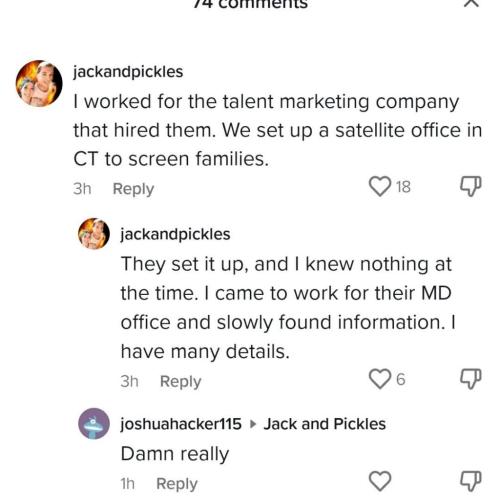The width and height of the screenshot is (500, 500).
Task: Reply to the talent marketing company comment
Action: (133, 189)
